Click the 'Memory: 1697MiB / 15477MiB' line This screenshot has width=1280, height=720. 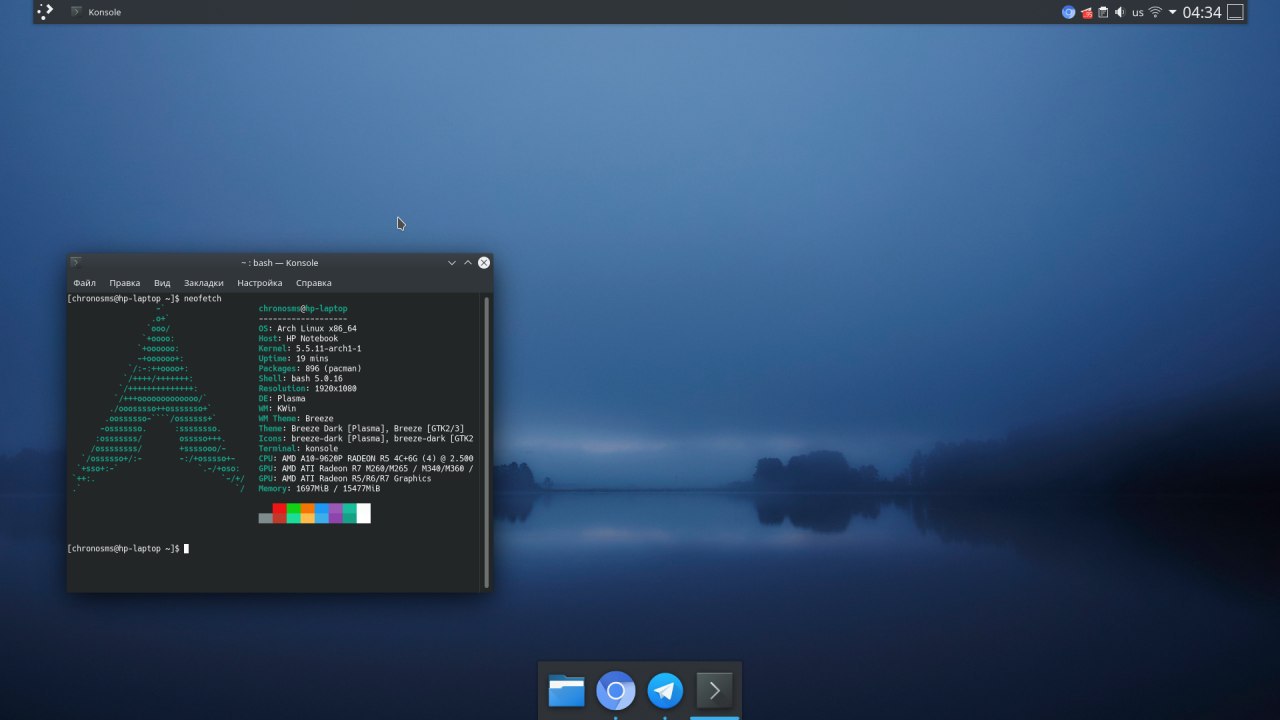coord(320,489)
